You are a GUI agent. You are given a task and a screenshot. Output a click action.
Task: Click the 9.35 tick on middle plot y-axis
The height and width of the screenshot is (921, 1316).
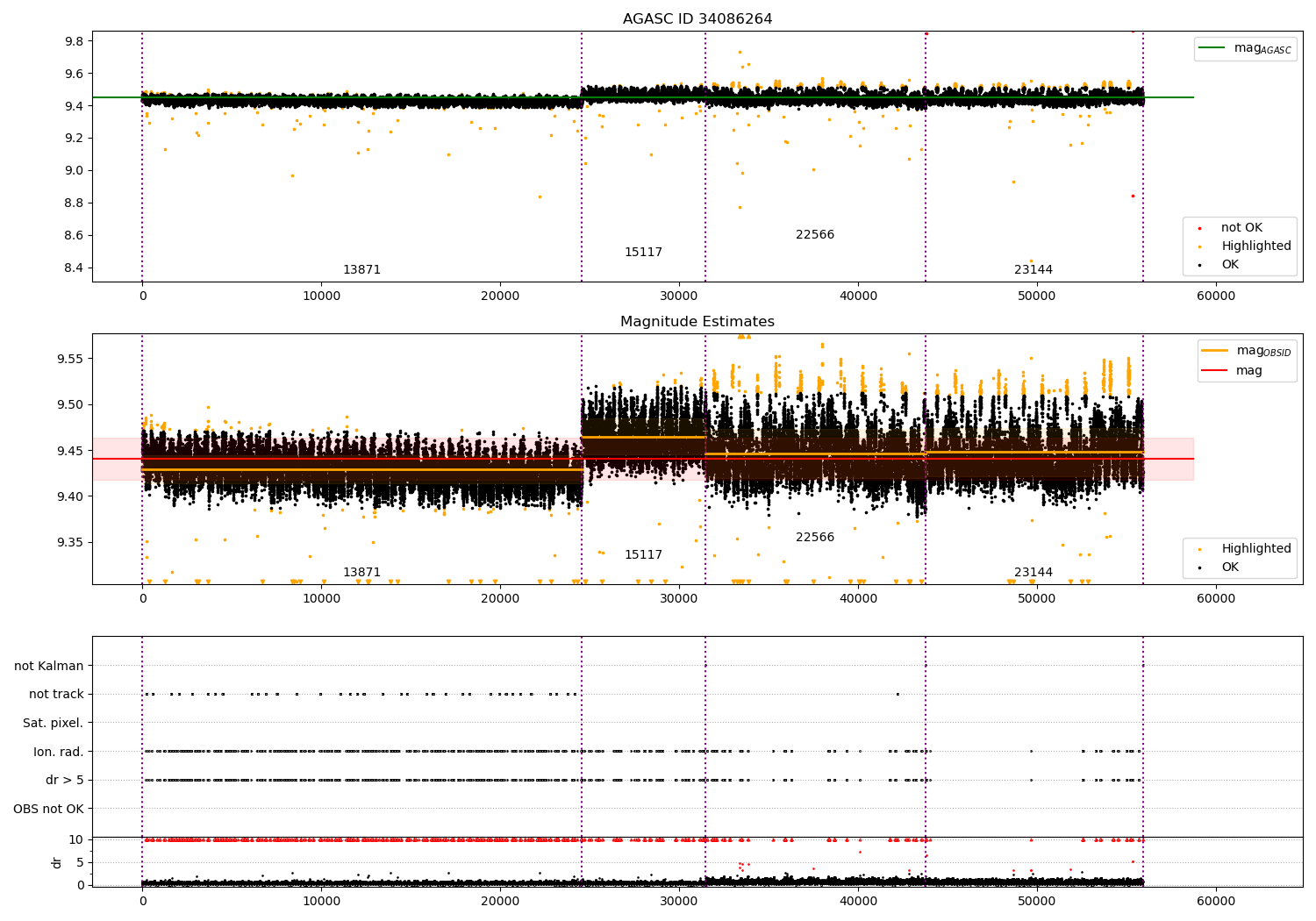[x=70, y=542]
